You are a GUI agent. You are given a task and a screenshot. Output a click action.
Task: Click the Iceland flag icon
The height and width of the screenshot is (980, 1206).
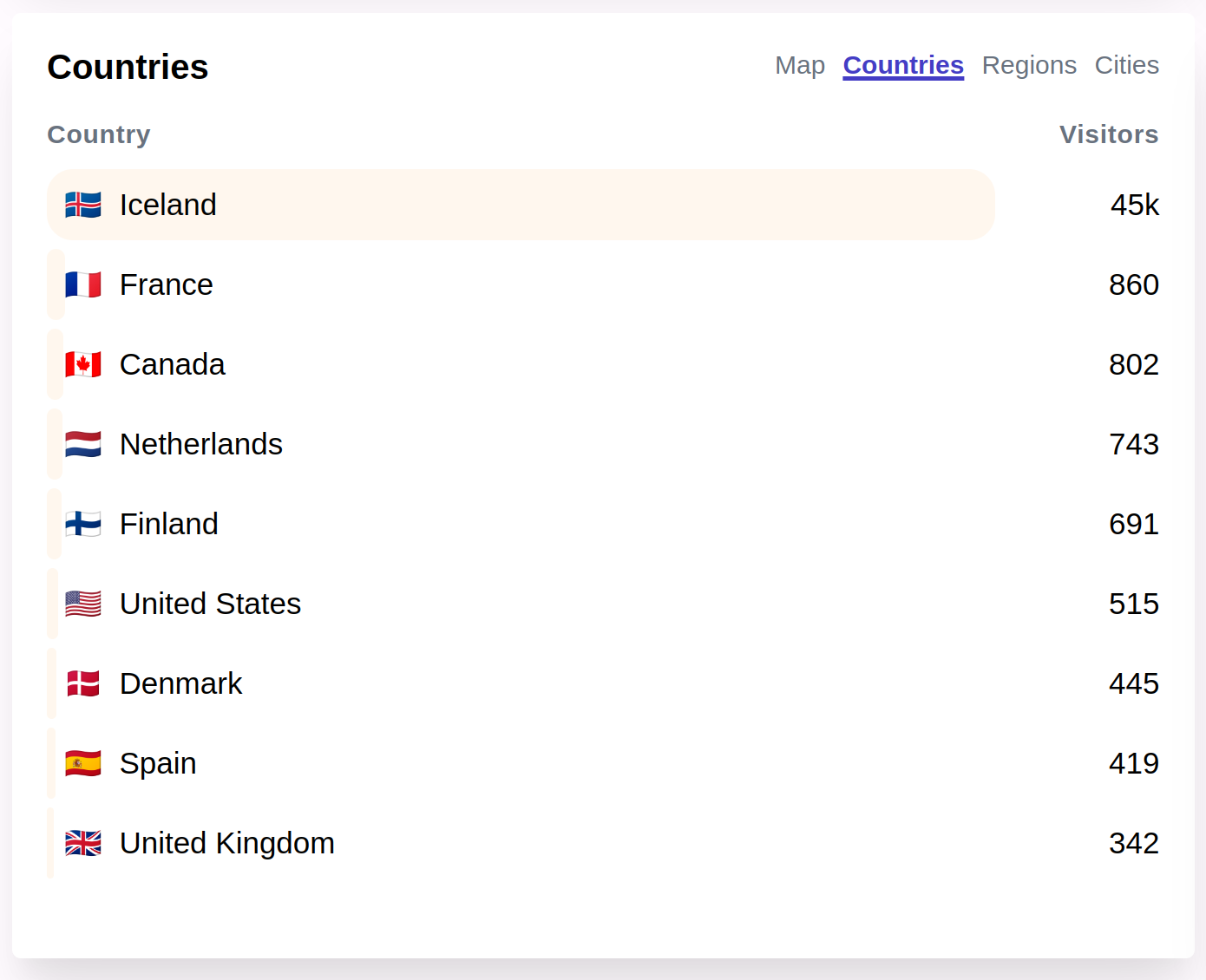[83, 205]
